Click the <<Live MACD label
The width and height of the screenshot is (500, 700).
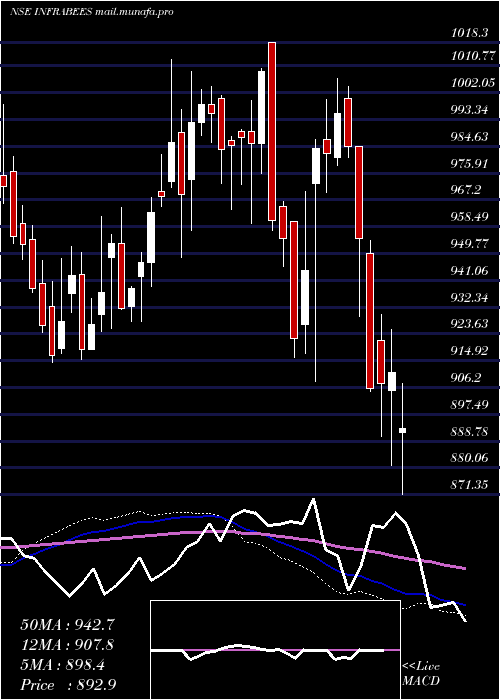coord(421,674)
